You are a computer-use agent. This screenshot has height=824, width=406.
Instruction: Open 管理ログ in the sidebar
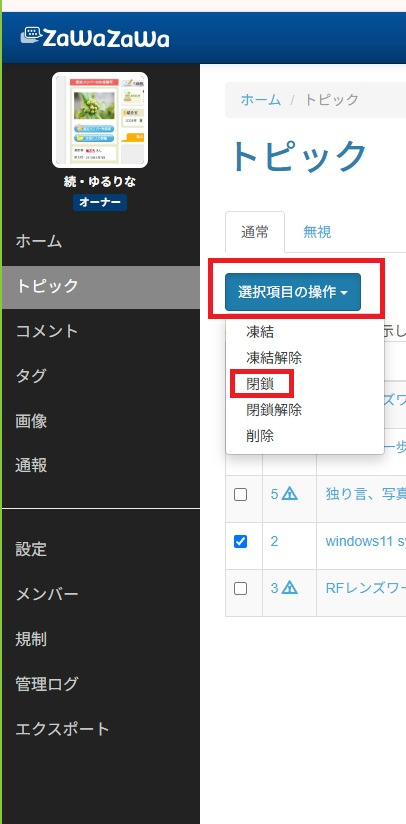tap(47, 684)
